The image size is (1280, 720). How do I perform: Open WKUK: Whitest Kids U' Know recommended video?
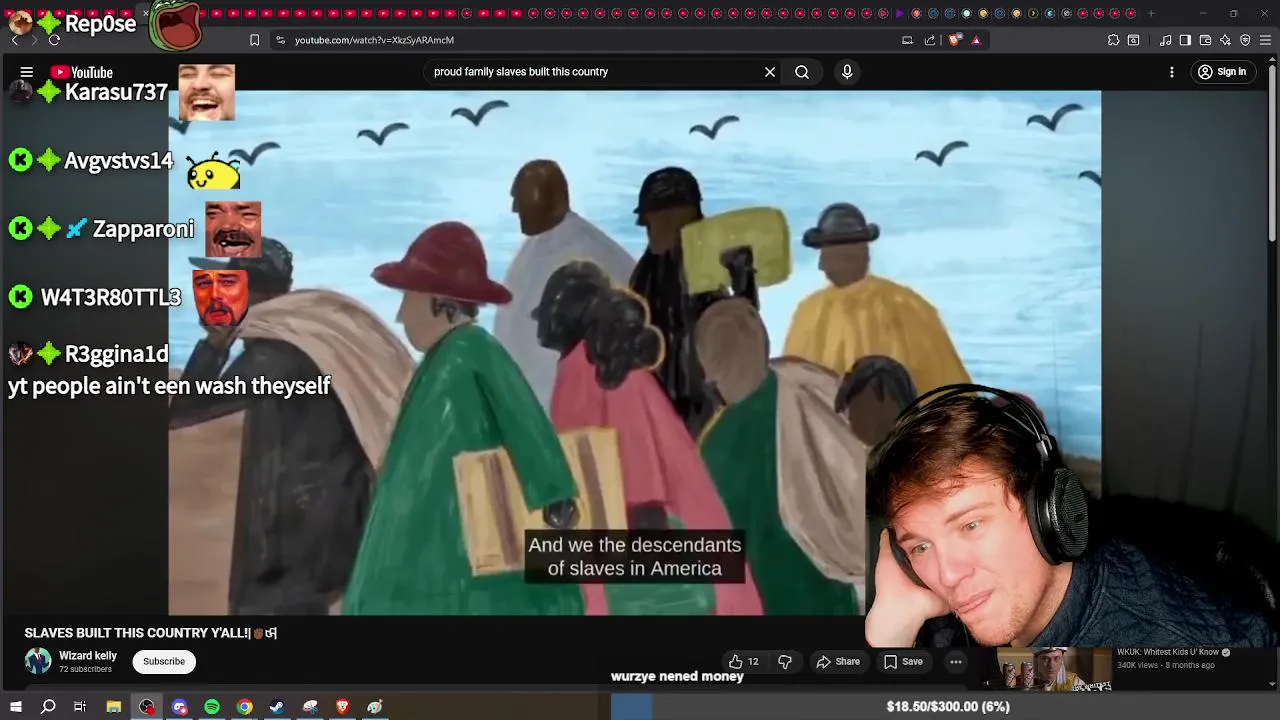(x=1168, y=652)
